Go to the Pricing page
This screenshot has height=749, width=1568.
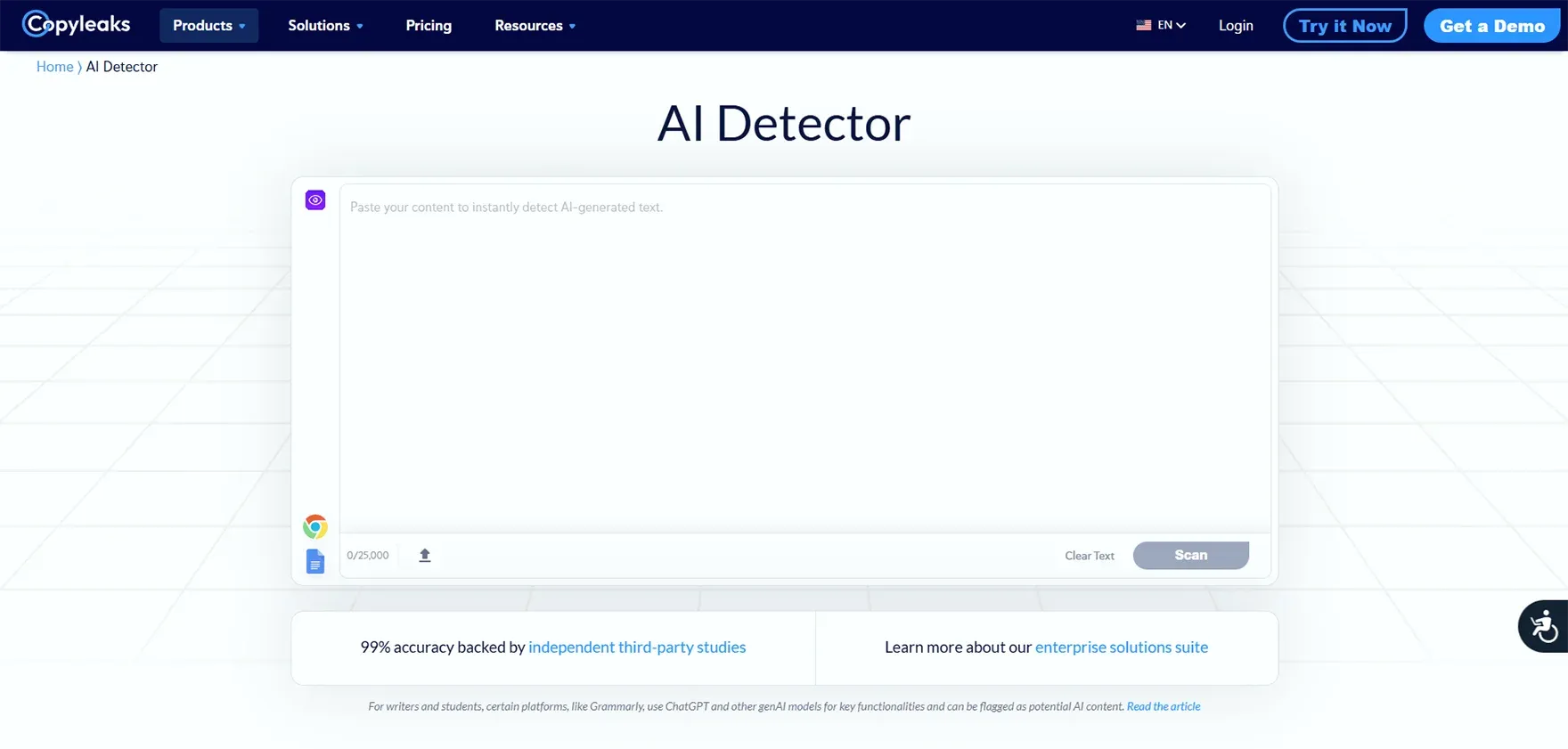click(429, 26)
